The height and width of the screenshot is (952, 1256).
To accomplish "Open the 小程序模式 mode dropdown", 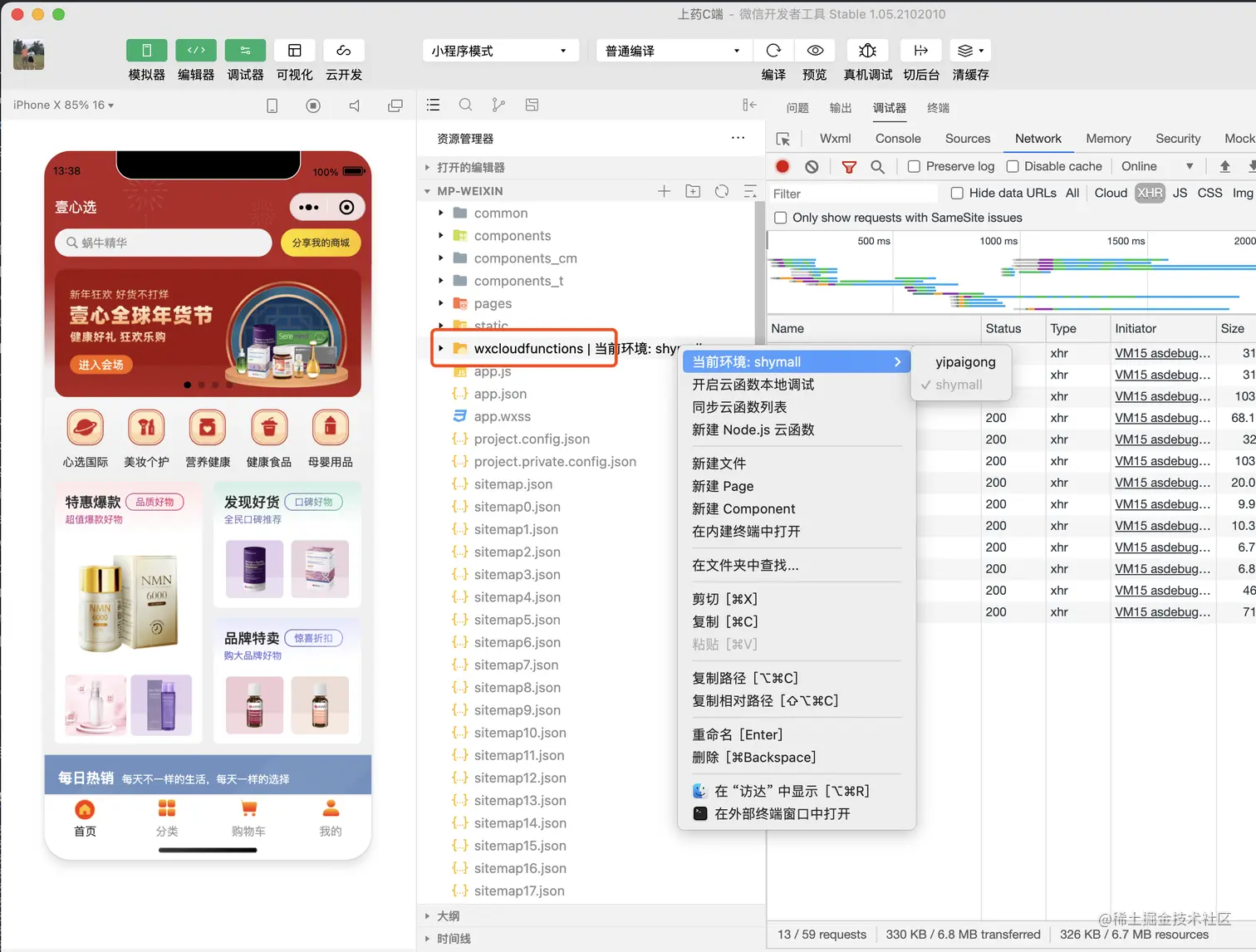I will (499, 51).
